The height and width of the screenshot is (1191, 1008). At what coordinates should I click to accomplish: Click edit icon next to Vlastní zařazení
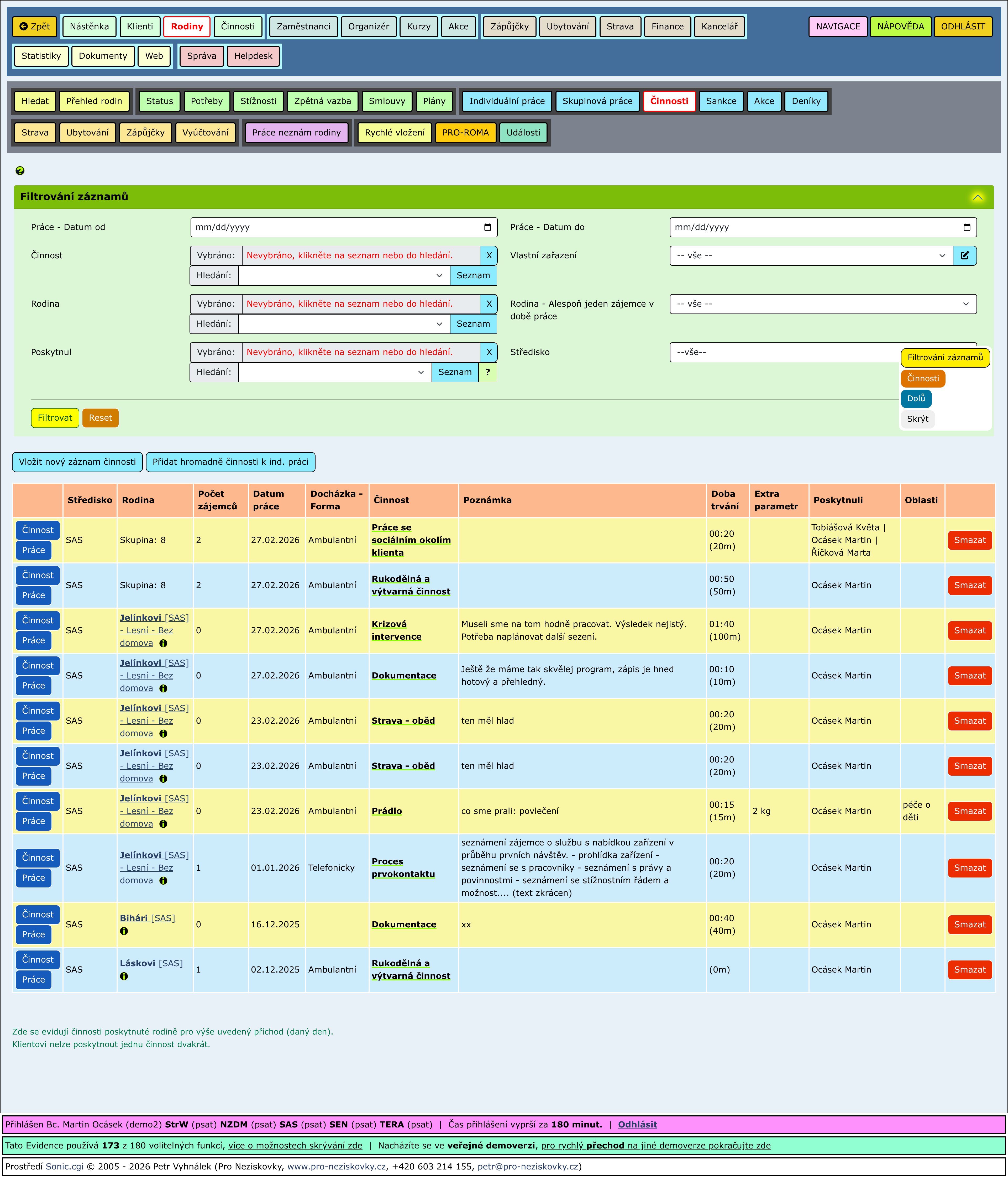tap(965, 255)
